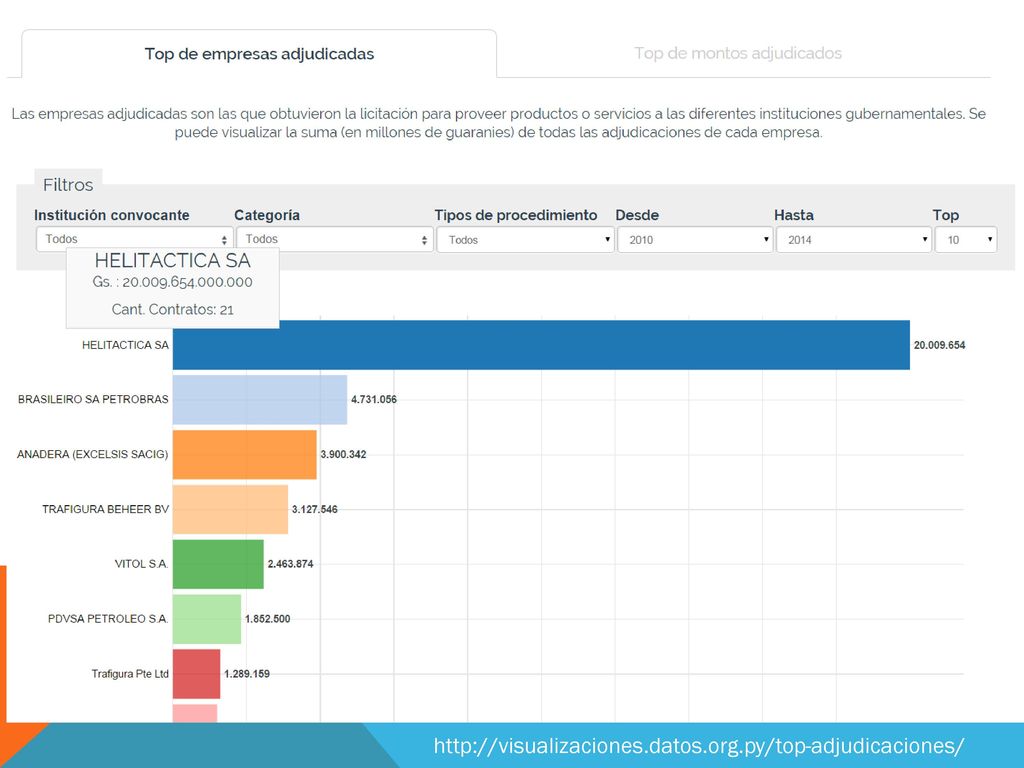Viewport: 1024px width, 768px height.
Task: Click the 4.731.056 bar value
Action: pos(374,399)
